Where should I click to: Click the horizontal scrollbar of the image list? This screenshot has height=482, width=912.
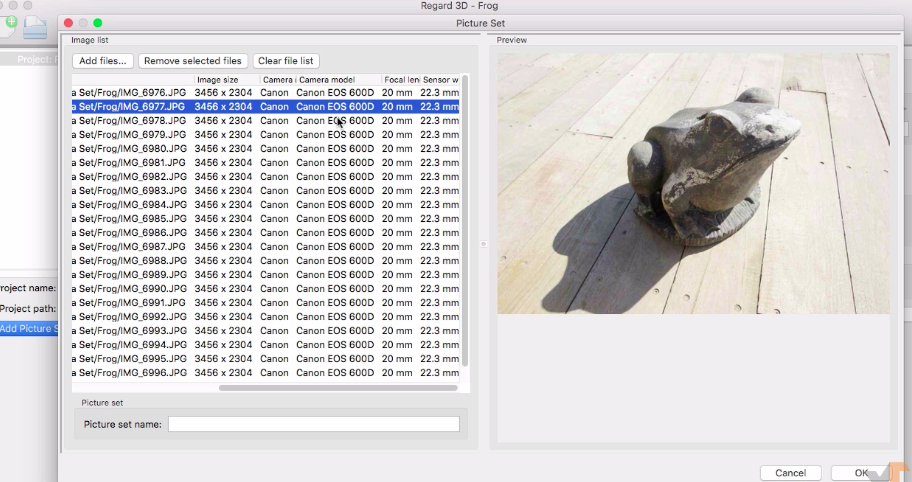[337, 388]
